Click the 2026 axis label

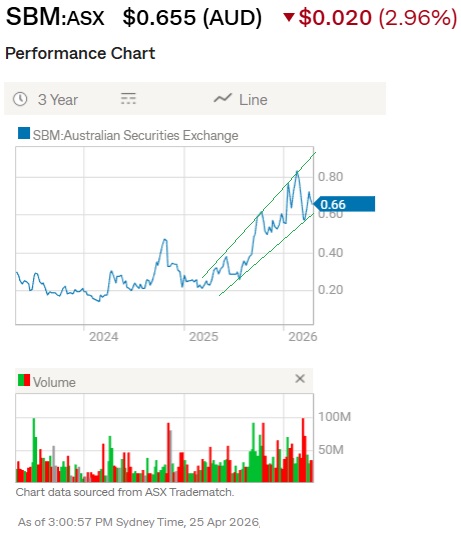click(303, 337)
